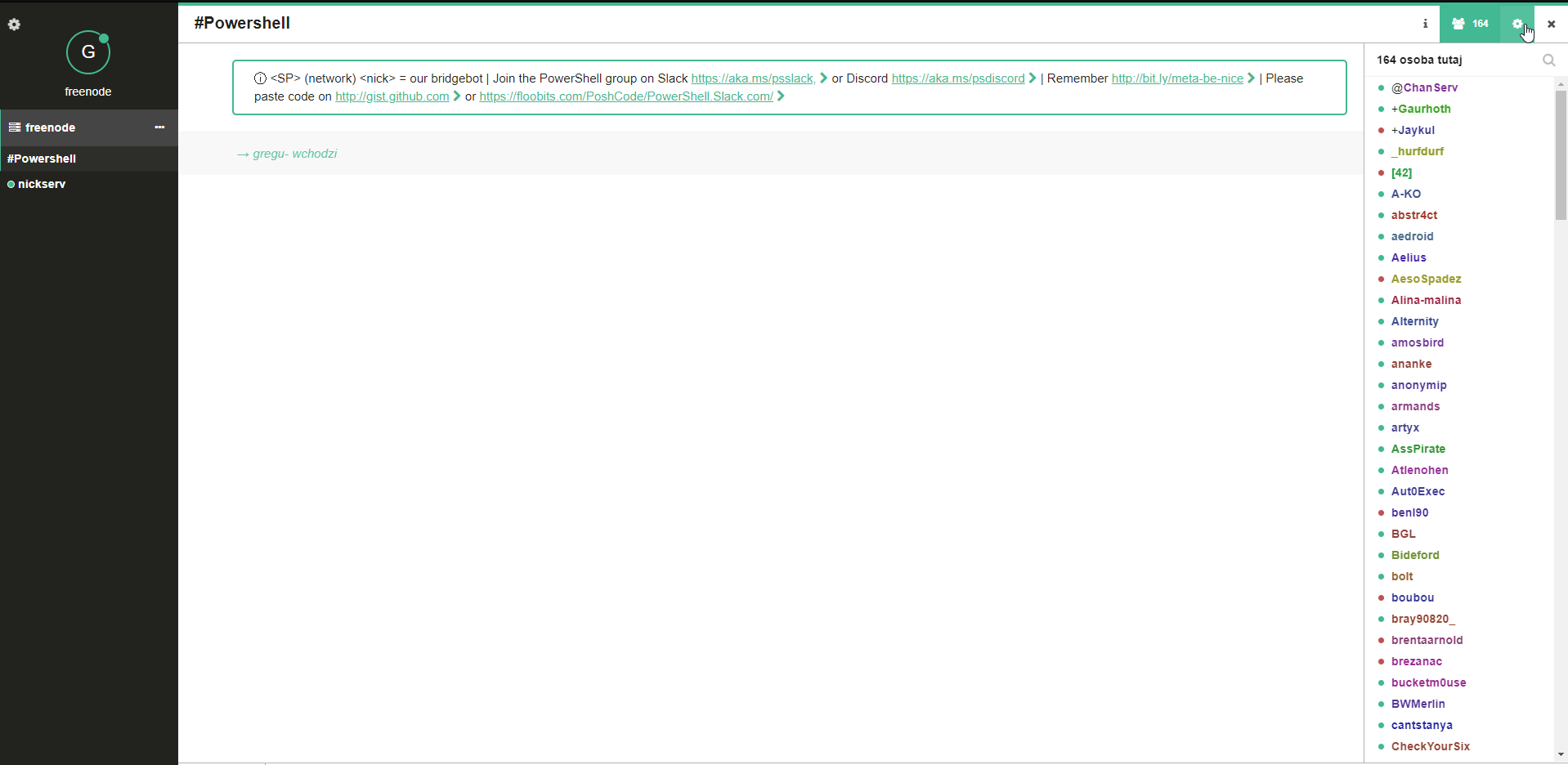The height and width of the screenshot is (765, 1568).
Task: Select user A-KO in the nicklist
Action: pos(1406,194)
